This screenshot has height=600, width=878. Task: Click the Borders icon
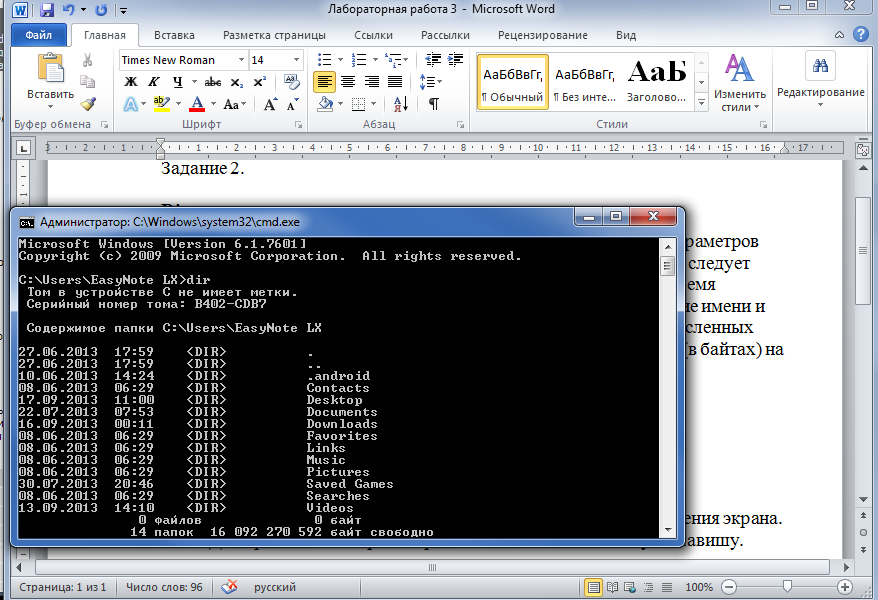coord(358,104)
